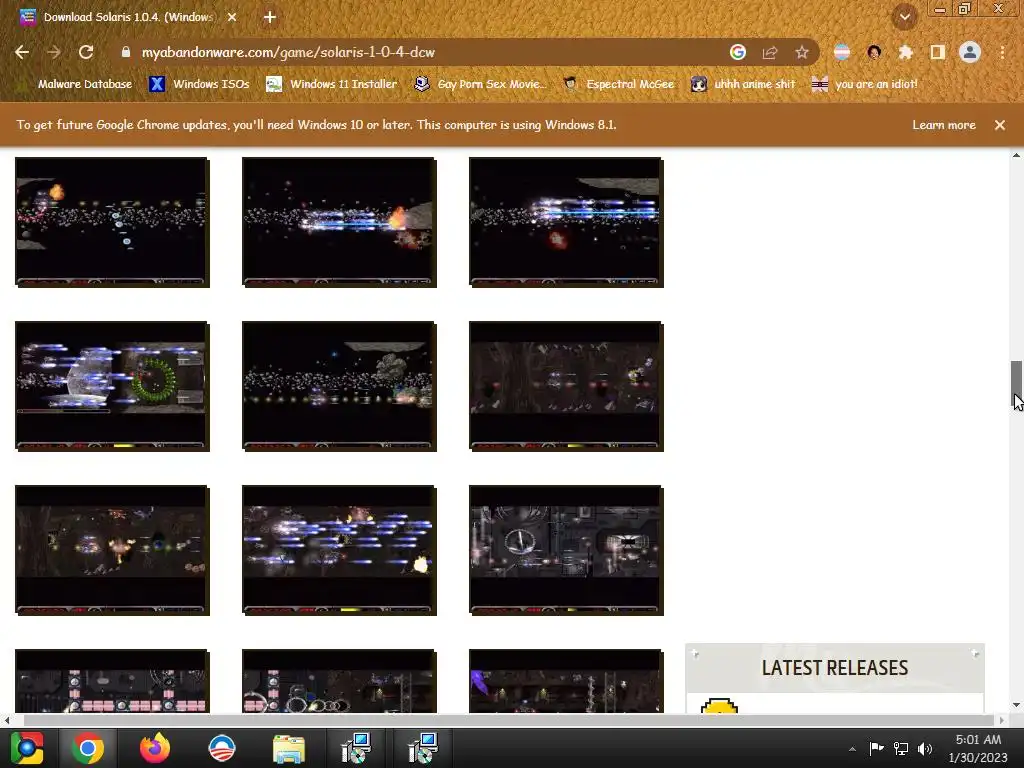Open second installer icon in taskbar

[423, 748]
